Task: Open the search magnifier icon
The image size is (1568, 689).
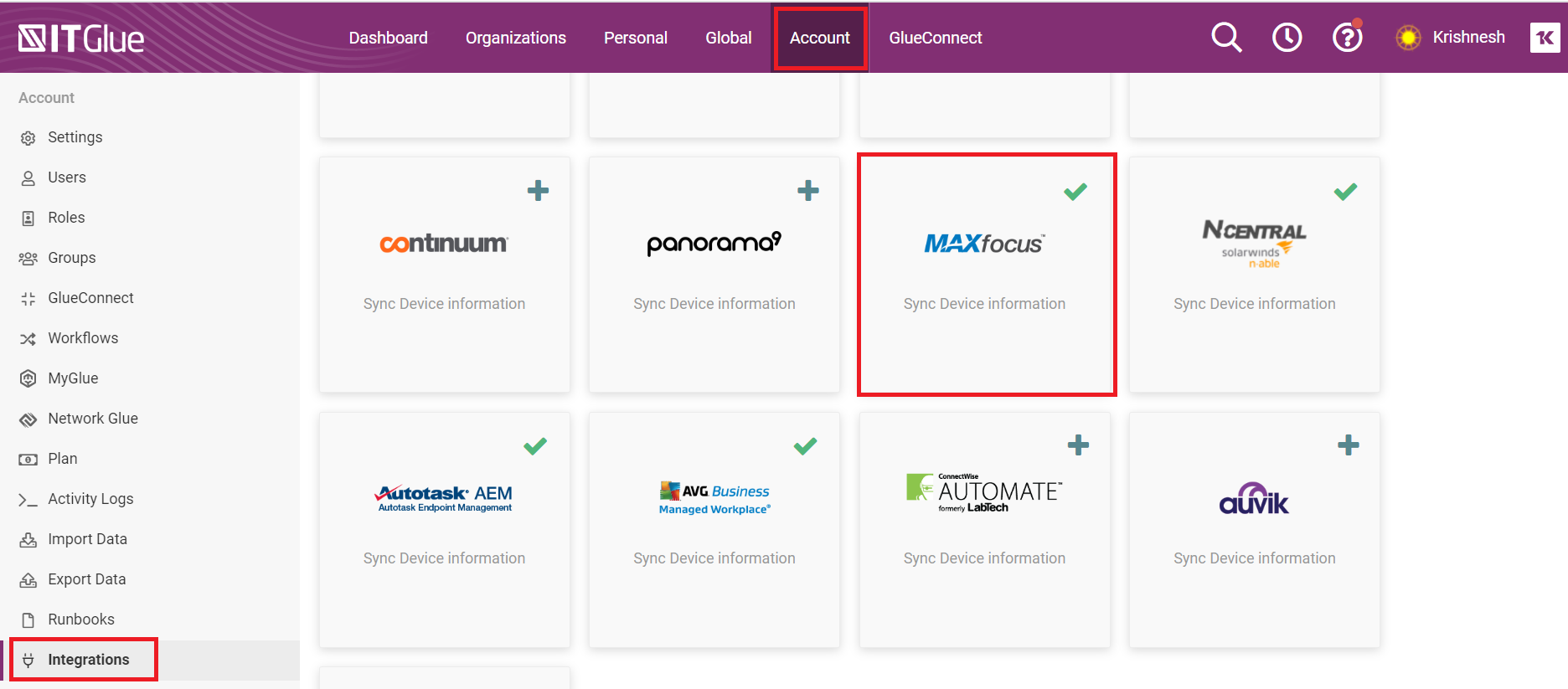Action: coord(1226,38)
